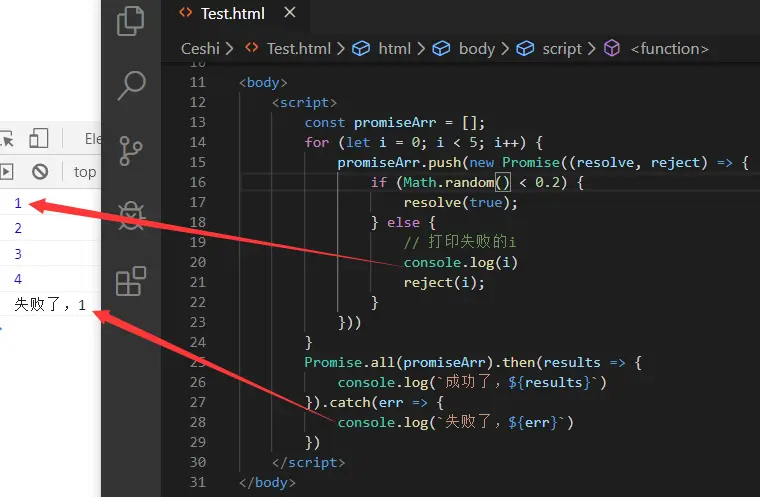The height and width of the screenshot is (497, 760).
Task: Place cursor on const promiseArr declaration
Action: pyautogui.click(x=395, y=122)
